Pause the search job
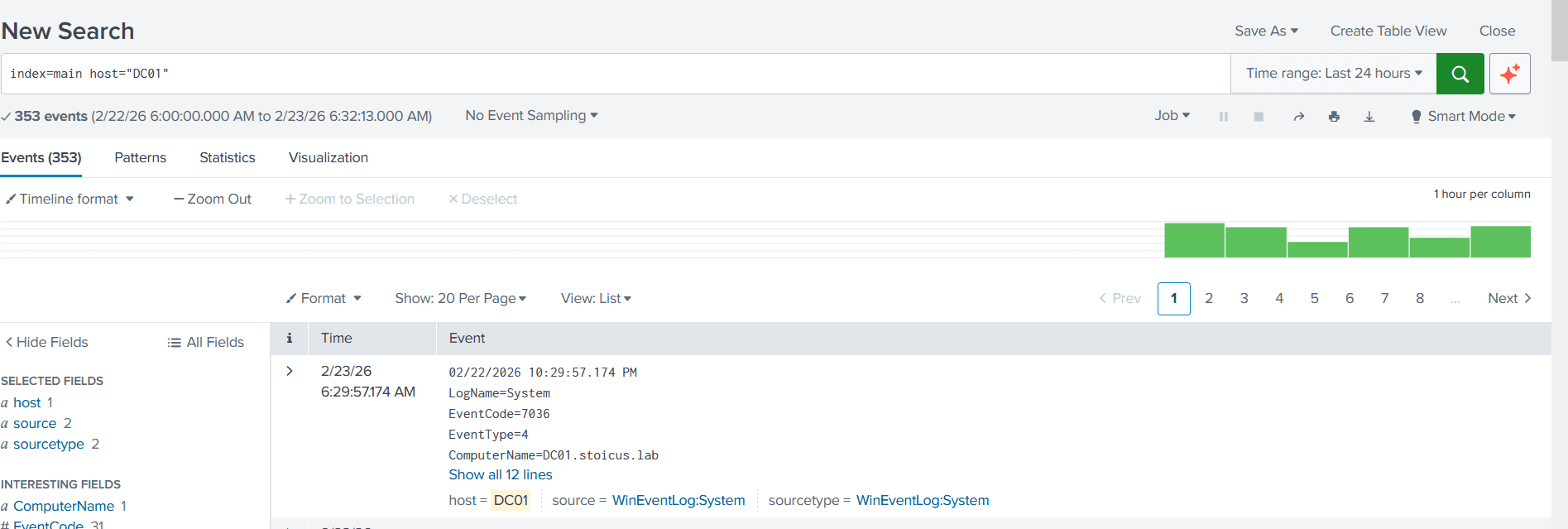This screenshot has width=1568, height=529. point(1223,117)
